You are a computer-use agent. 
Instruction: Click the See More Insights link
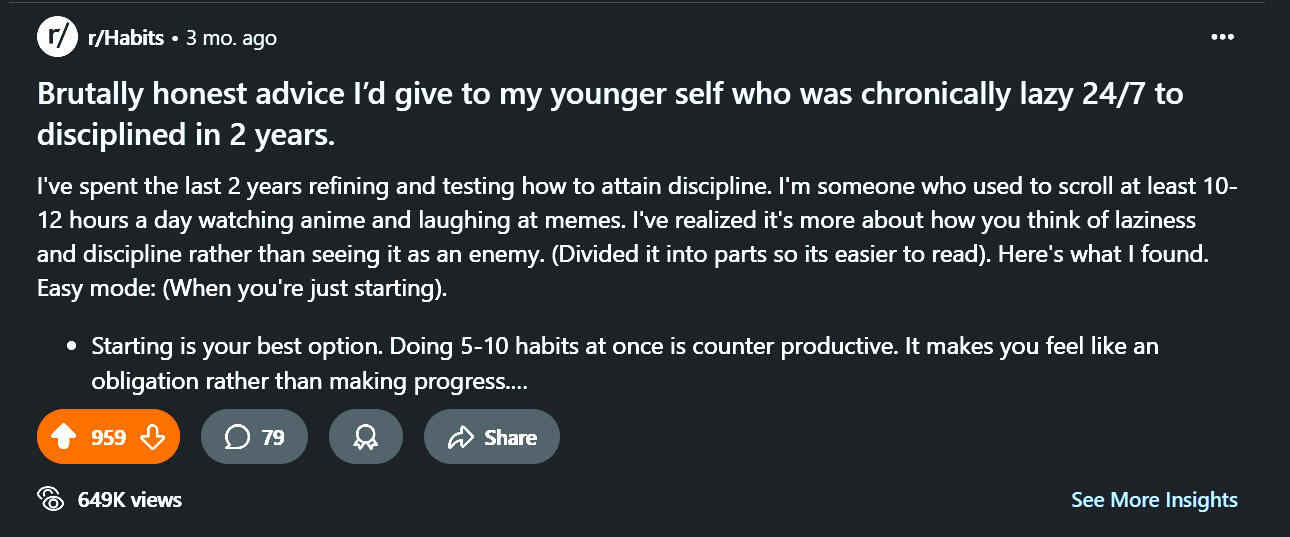(x=1154, y=499)
